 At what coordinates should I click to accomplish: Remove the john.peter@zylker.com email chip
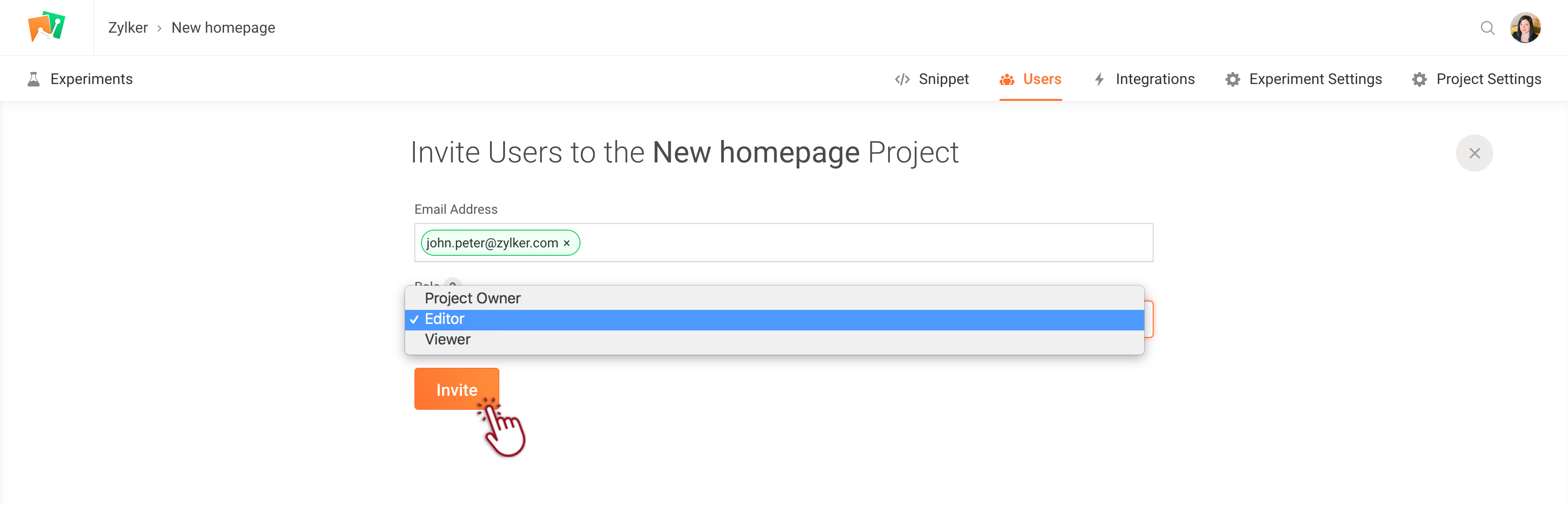(x=567, y=243)
